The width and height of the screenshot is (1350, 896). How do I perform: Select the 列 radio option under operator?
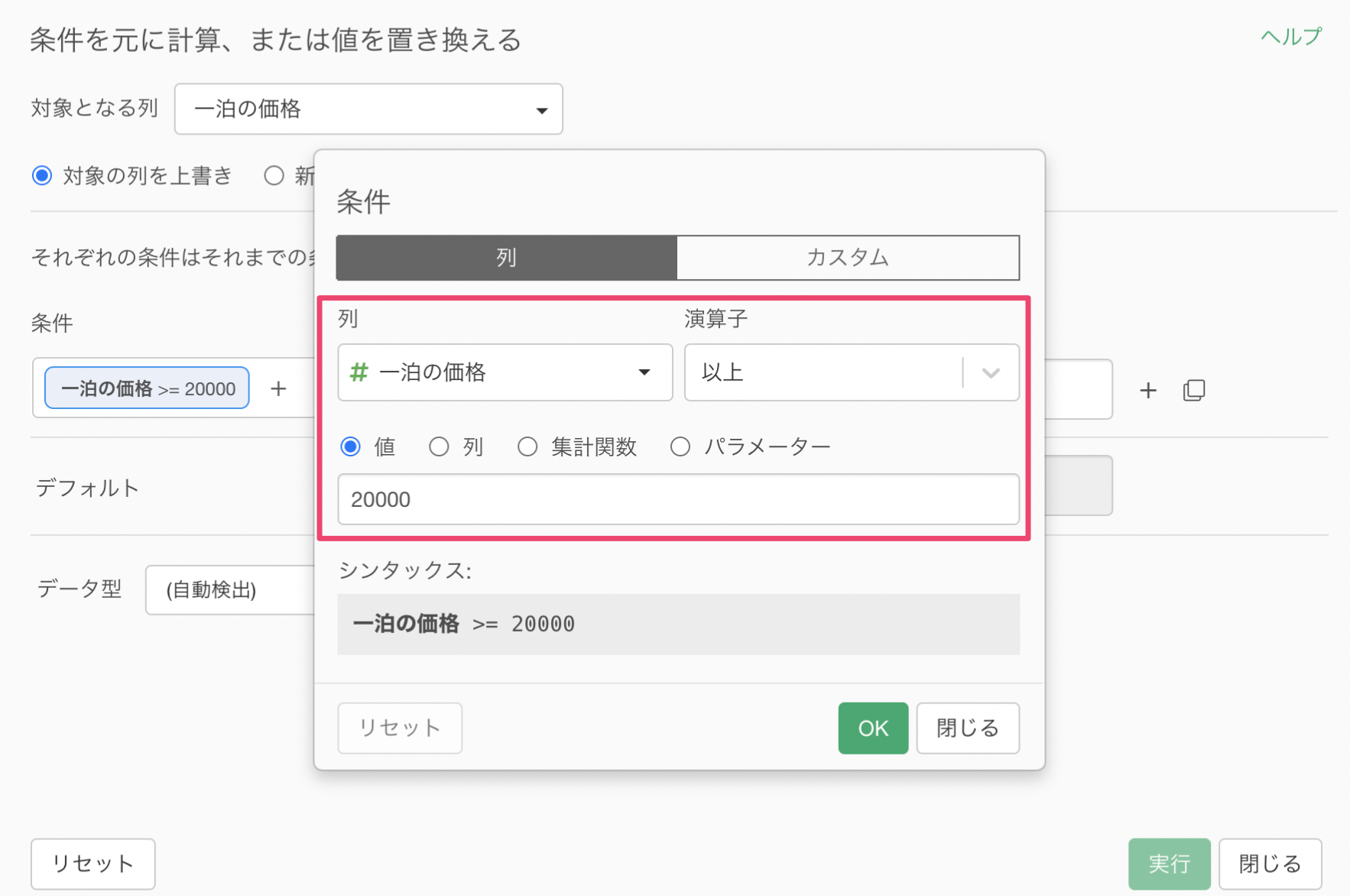pos(439,446)
